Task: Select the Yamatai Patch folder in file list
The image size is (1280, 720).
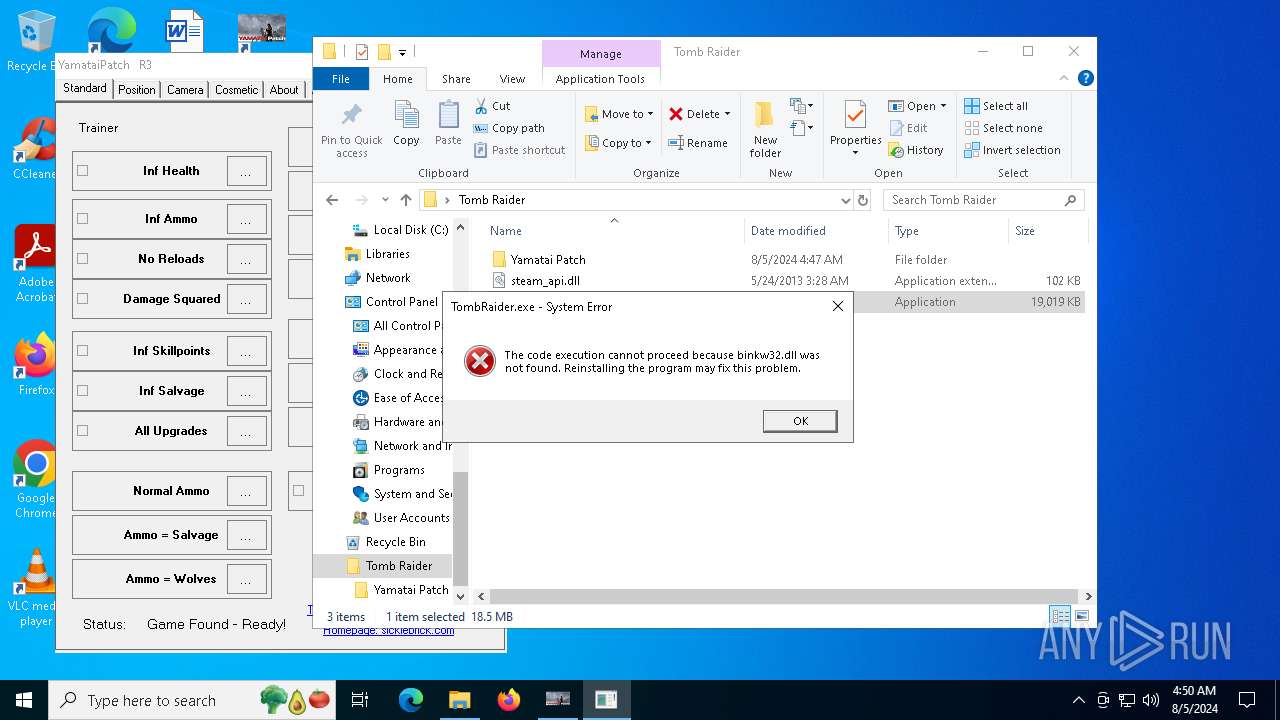Action: (548, 260)
